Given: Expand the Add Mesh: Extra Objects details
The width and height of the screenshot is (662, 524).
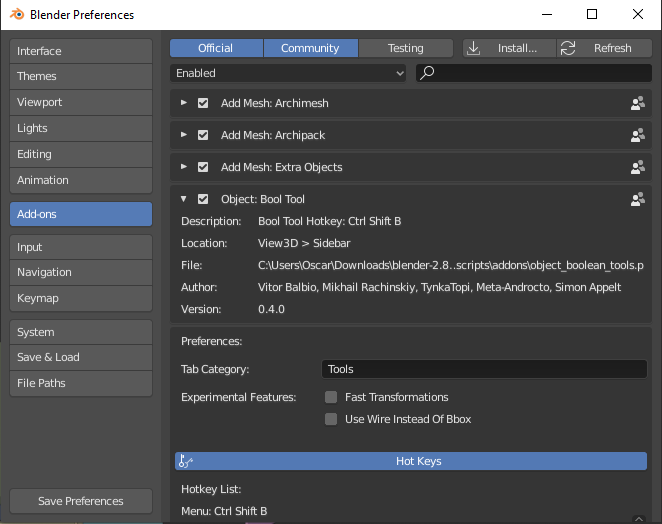Looking at the screenshot, I should (x=184, y=167).
